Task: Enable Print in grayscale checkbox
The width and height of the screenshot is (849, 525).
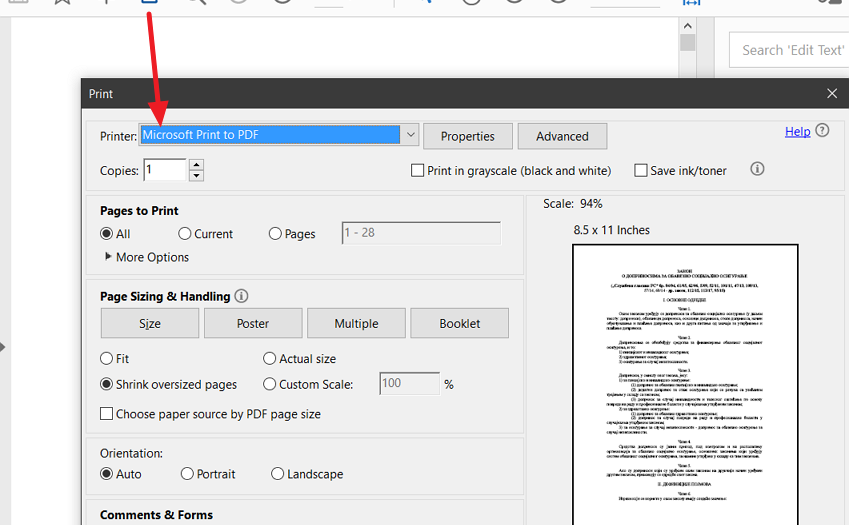Action: (x=417, y=170)
